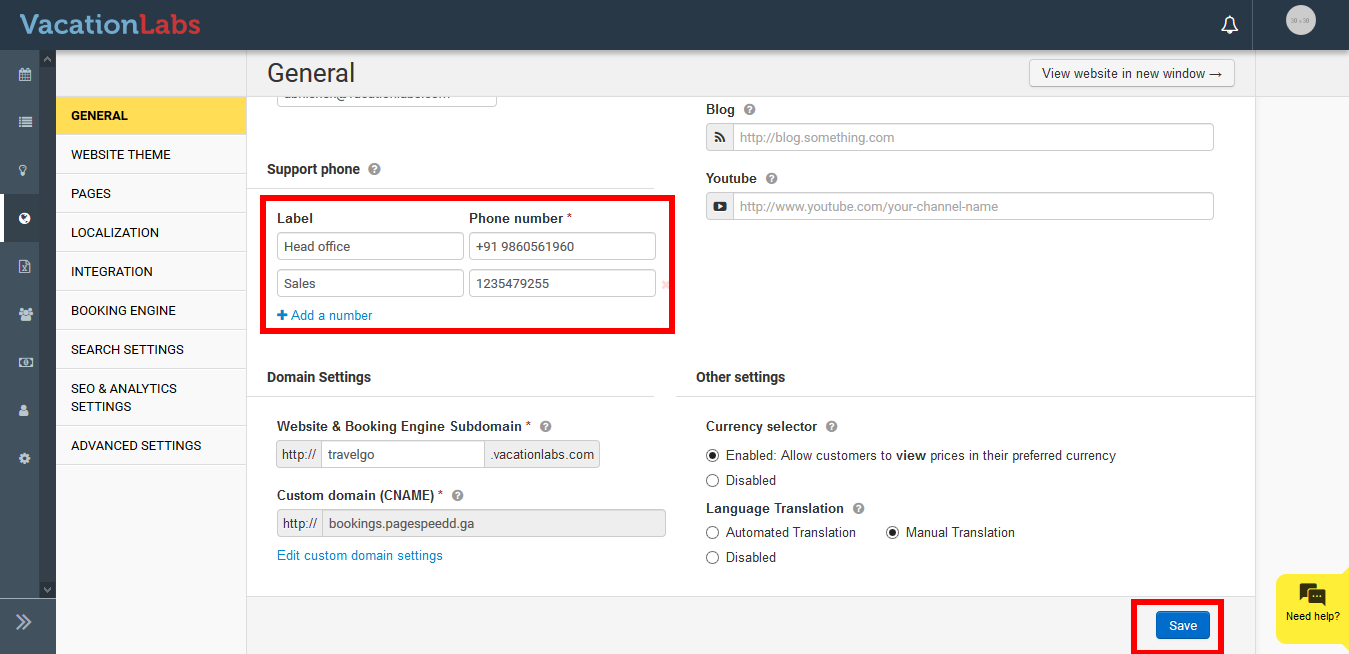Viewport: 1349px width, 654px height.
Task: Click the list icon in sidebar
Action: point(25,122)
